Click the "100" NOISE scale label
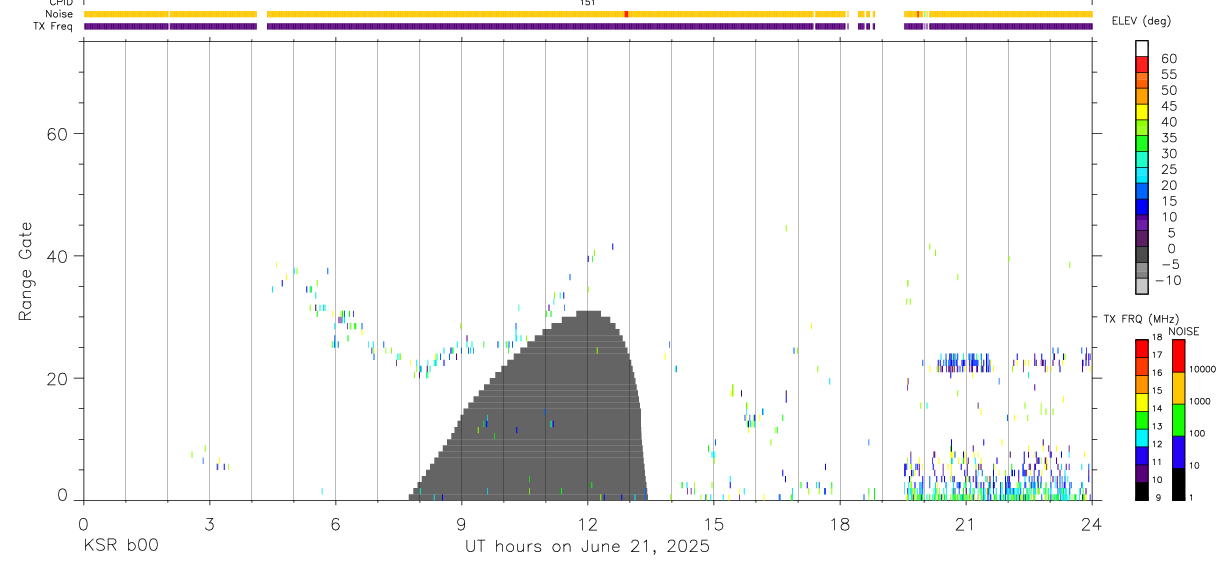 point(1198,434)
